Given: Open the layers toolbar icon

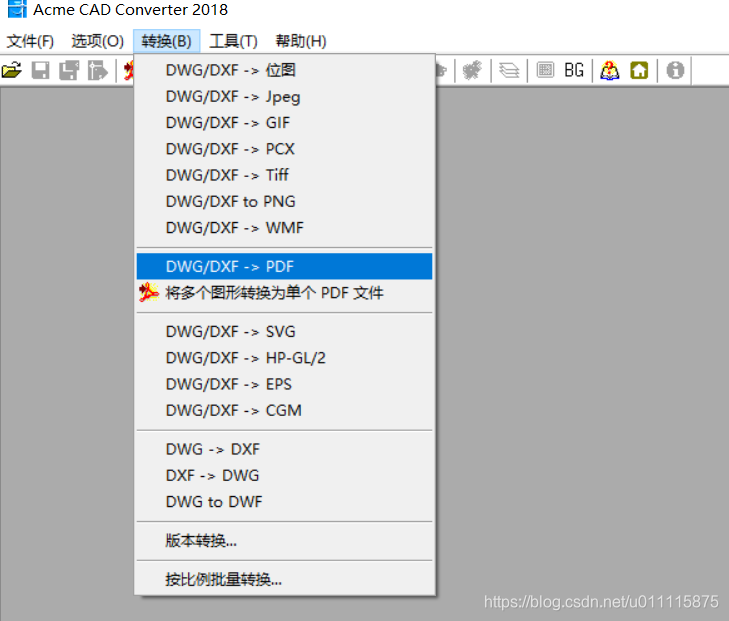Looking at the screenshot, I should pyautogui.click(x=509, y=70).
